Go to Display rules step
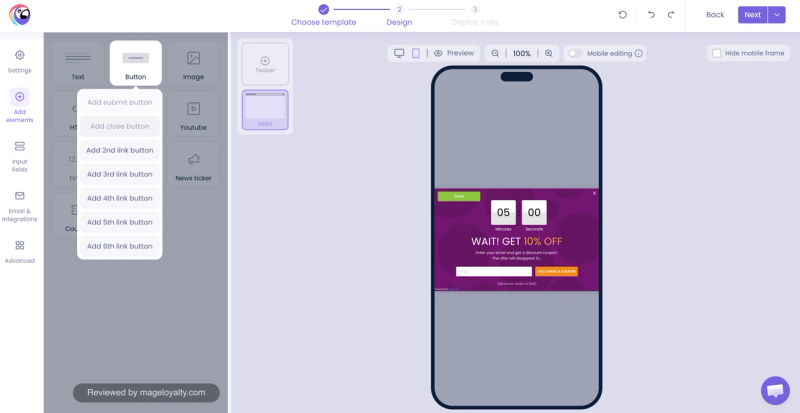The image size is (800, 413). pos(475,15)
